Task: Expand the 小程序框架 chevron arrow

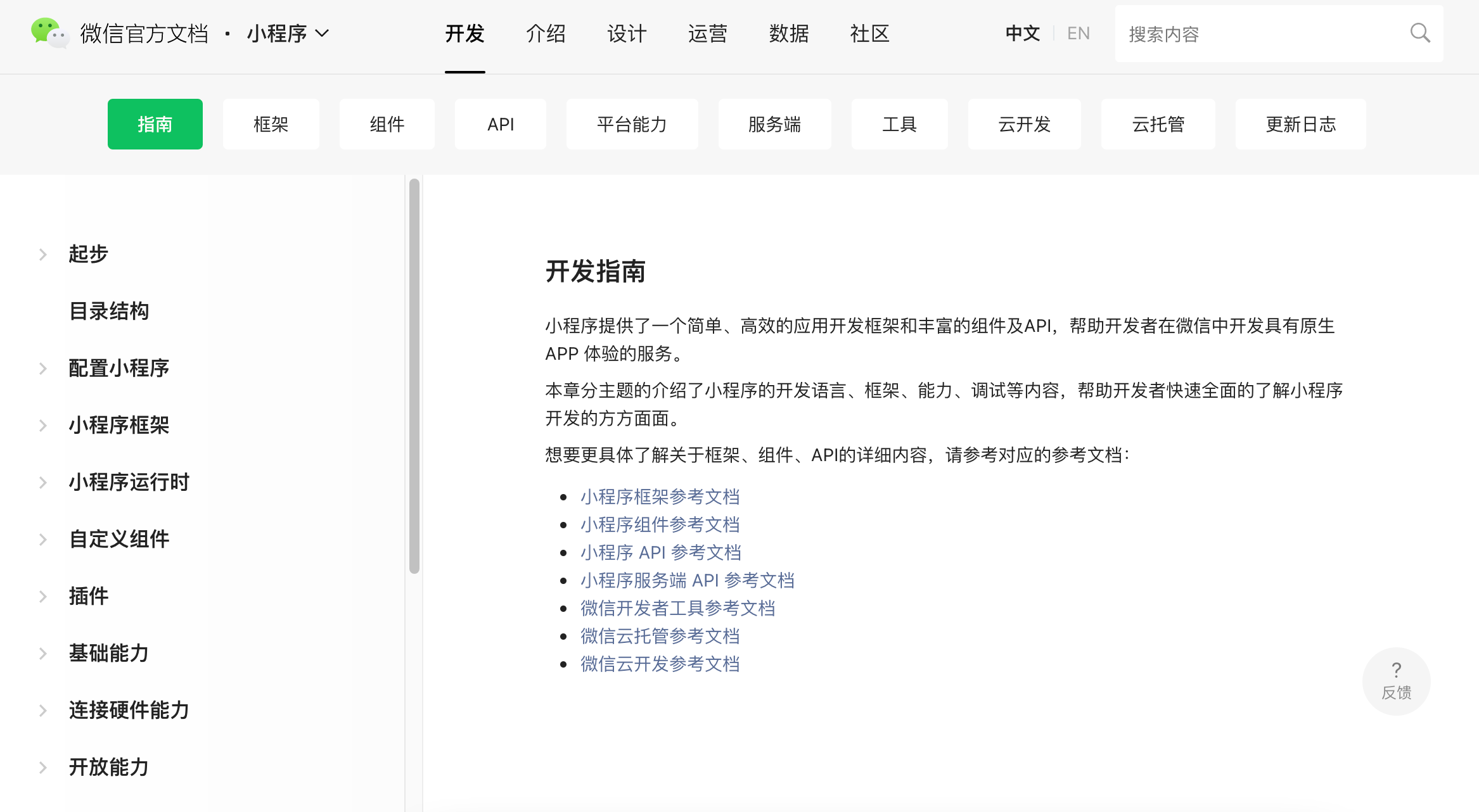Action: click(43, 426)
